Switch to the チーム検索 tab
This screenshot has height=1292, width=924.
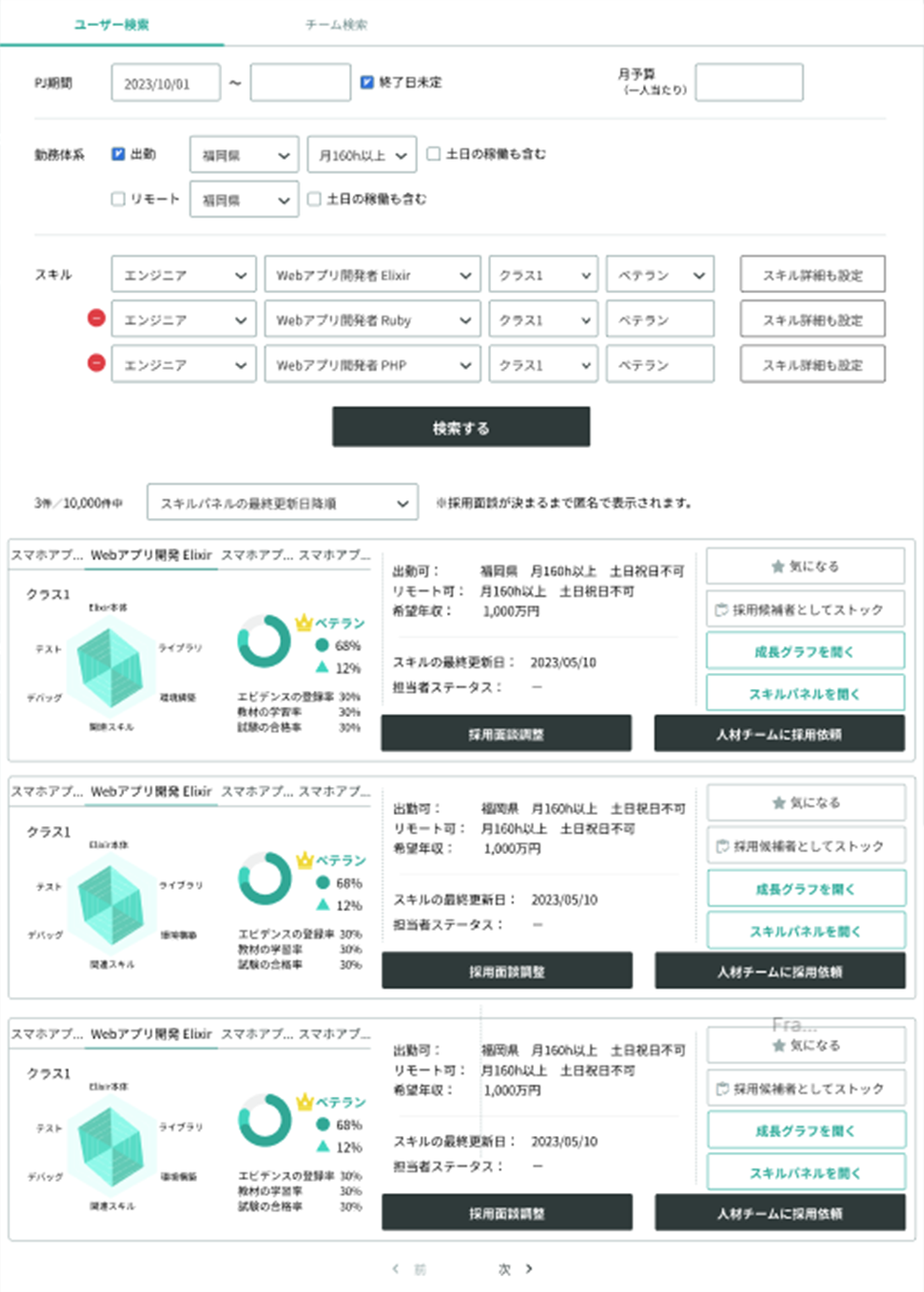point(336,24)
